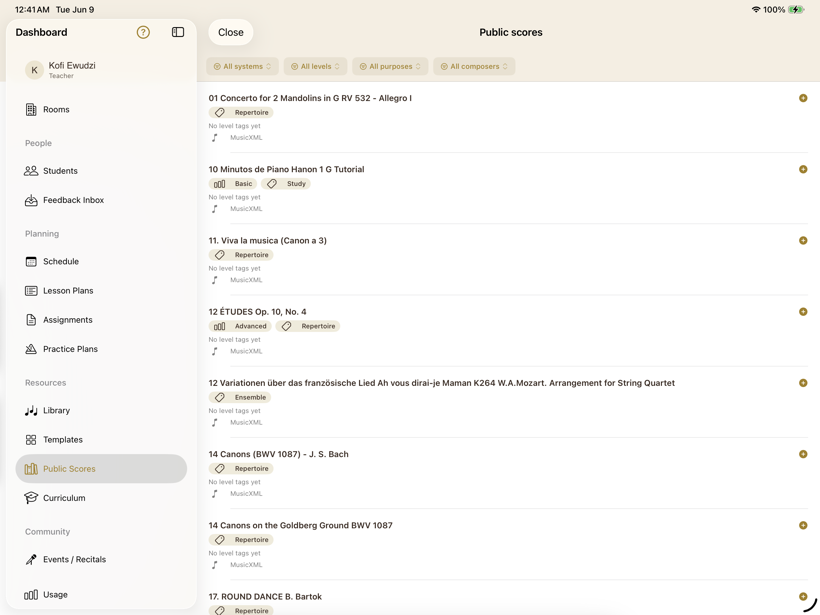Open 10 Minutos de Piano Hanon title
Screen dimensions: 820x615
pos(287,169)
